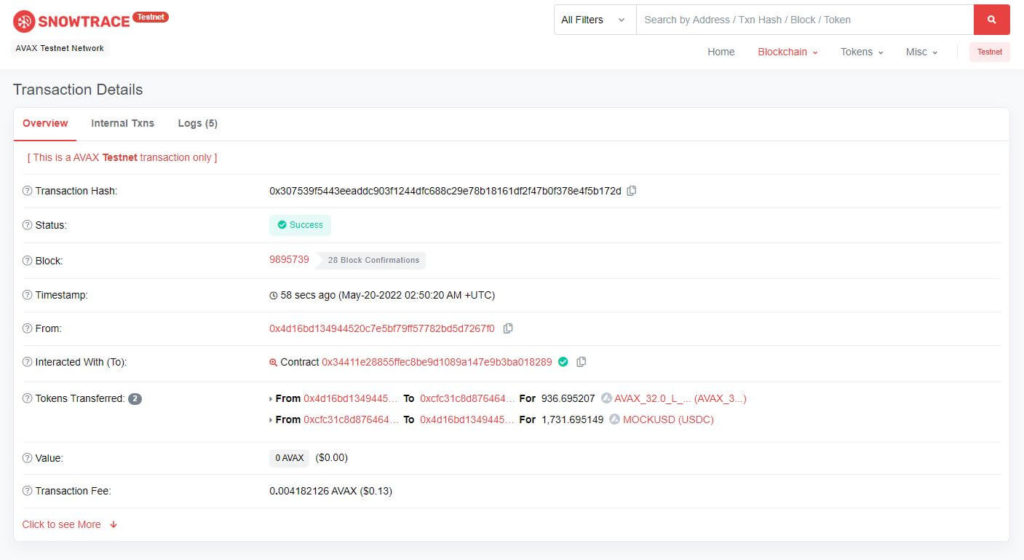Image resolution: width=1024 pixels, height=560 pixels.
Task: Click help icon beside Value
Action: (x=27, y=458)
